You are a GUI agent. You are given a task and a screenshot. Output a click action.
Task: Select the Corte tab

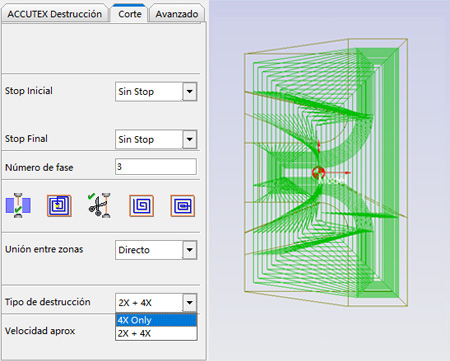(130, 14)
